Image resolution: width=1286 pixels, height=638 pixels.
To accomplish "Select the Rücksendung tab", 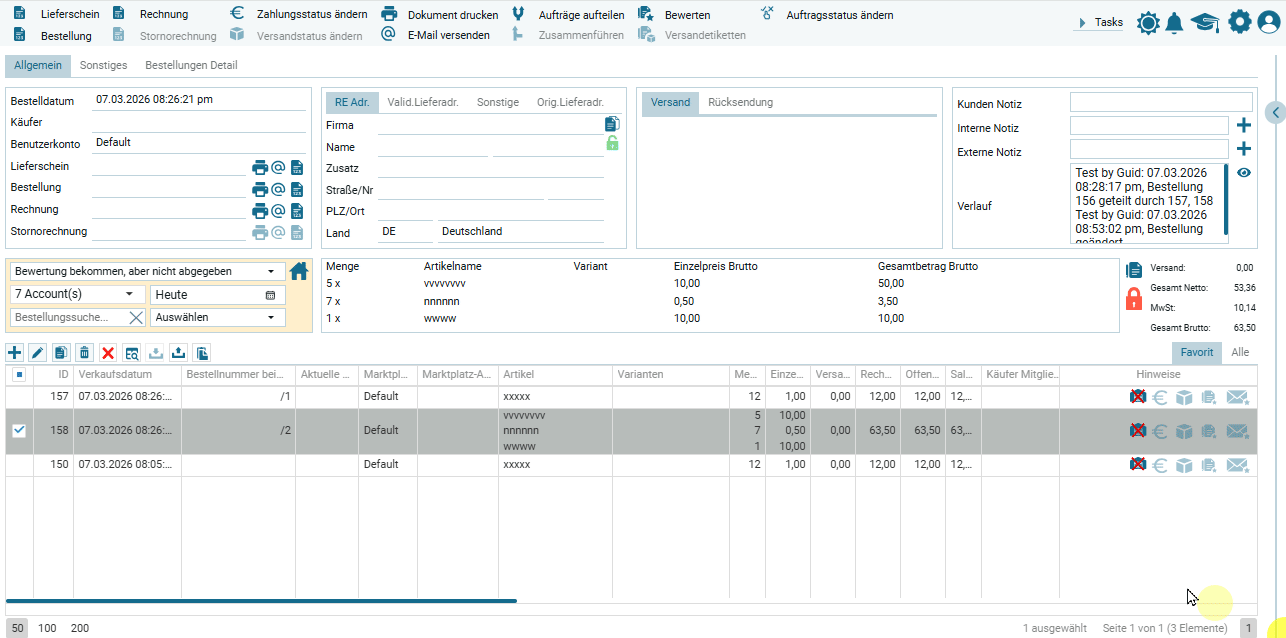I will pyautogui.click(x=740, y=102).
